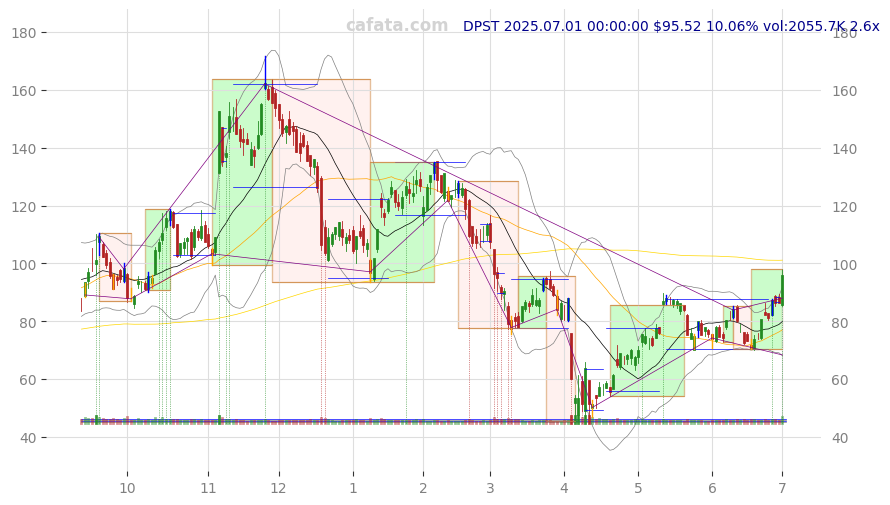The height and width of the screenshot is (505, 890).
Task: Click the 140 label on right price axis
Action: click(845, 149)
